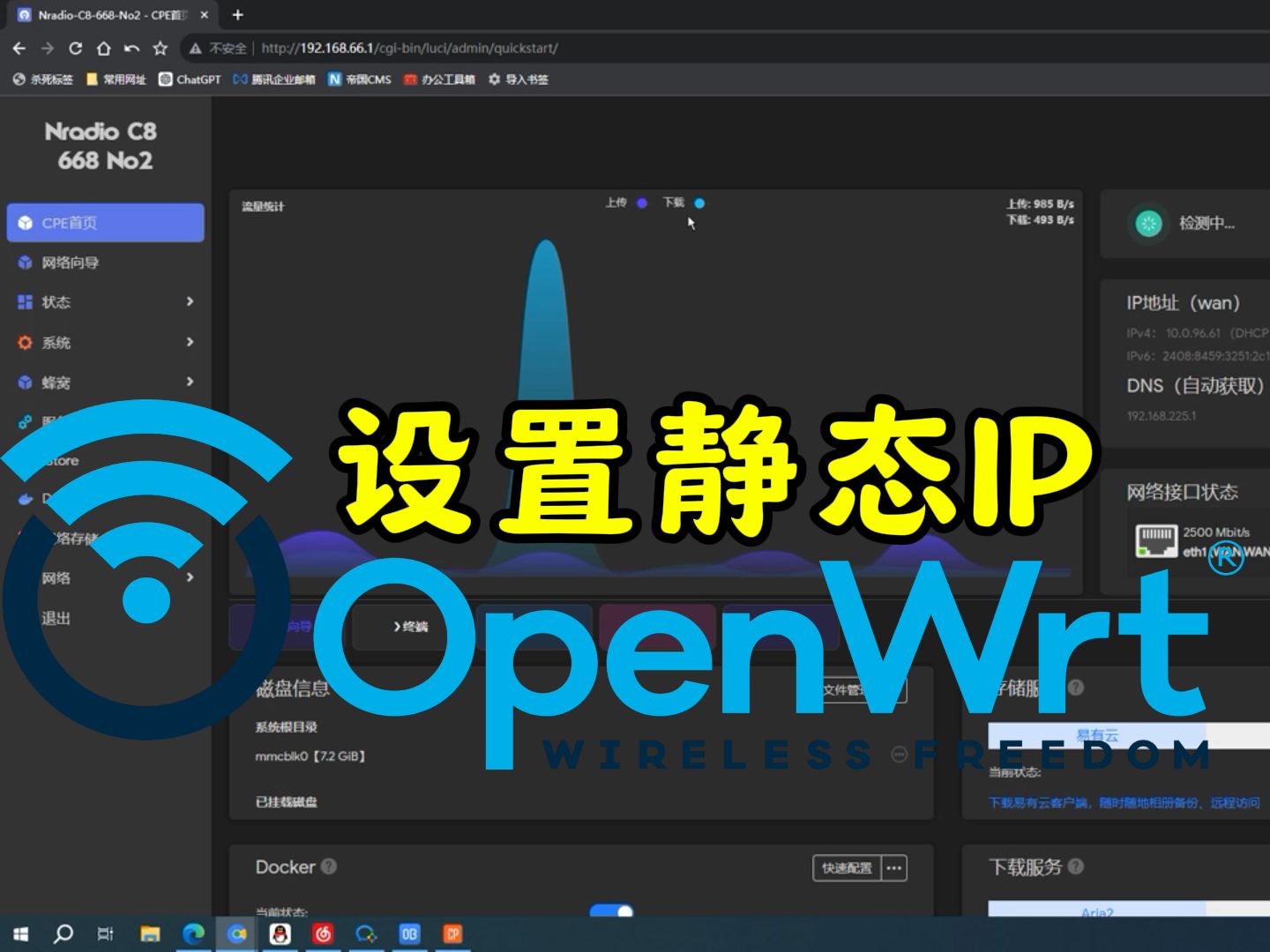
Task: Toggle the Docker 当前状态 switch
Action: tap(611, 910)
